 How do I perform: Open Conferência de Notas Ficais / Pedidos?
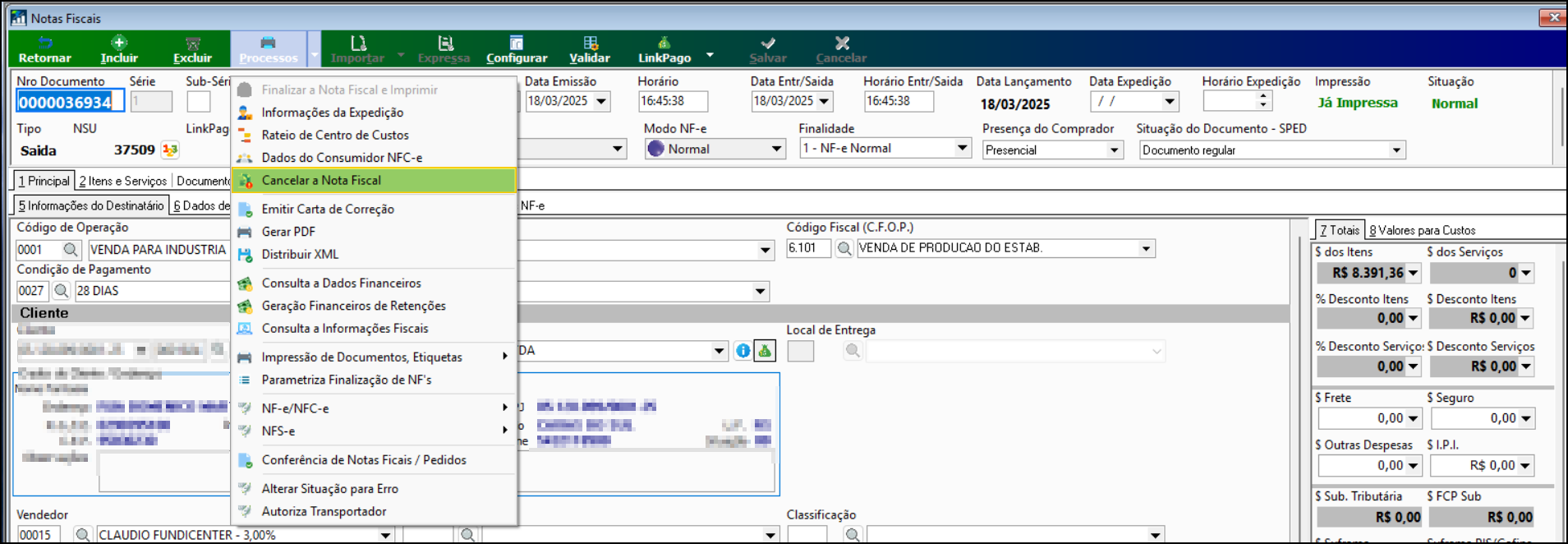pyautogui.click(x=375, y=460)
